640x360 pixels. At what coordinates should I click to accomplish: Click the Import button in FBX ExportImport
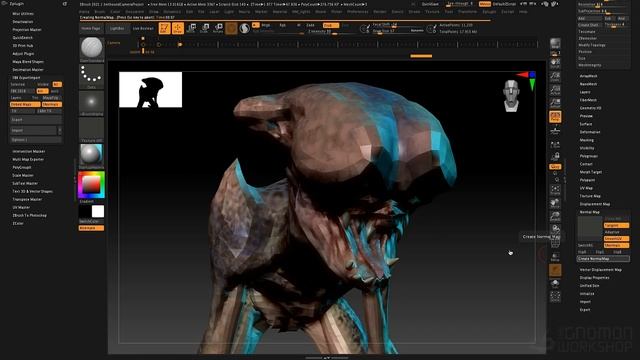(33, 131)
